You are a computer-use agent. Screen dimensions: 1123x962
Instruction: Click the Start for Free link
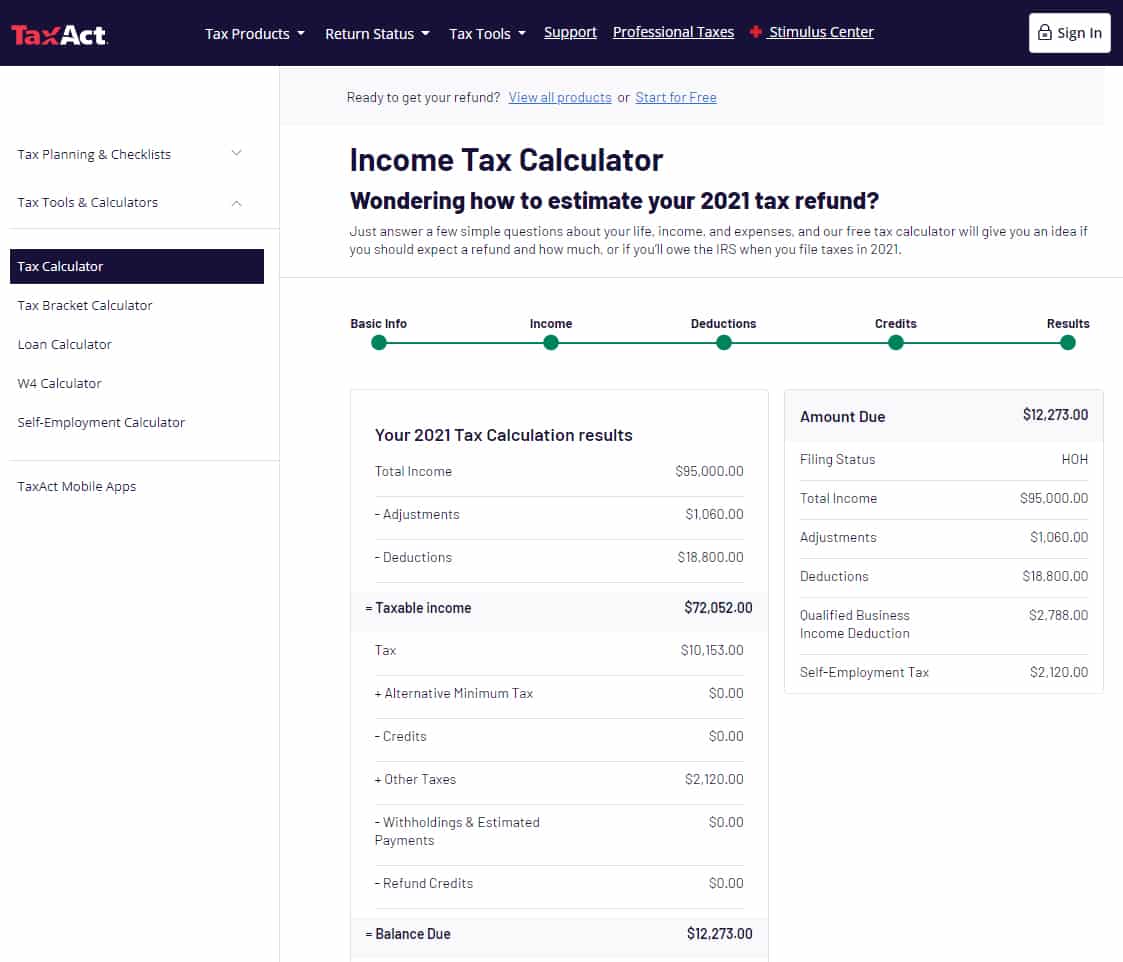(x=676, y=97)
